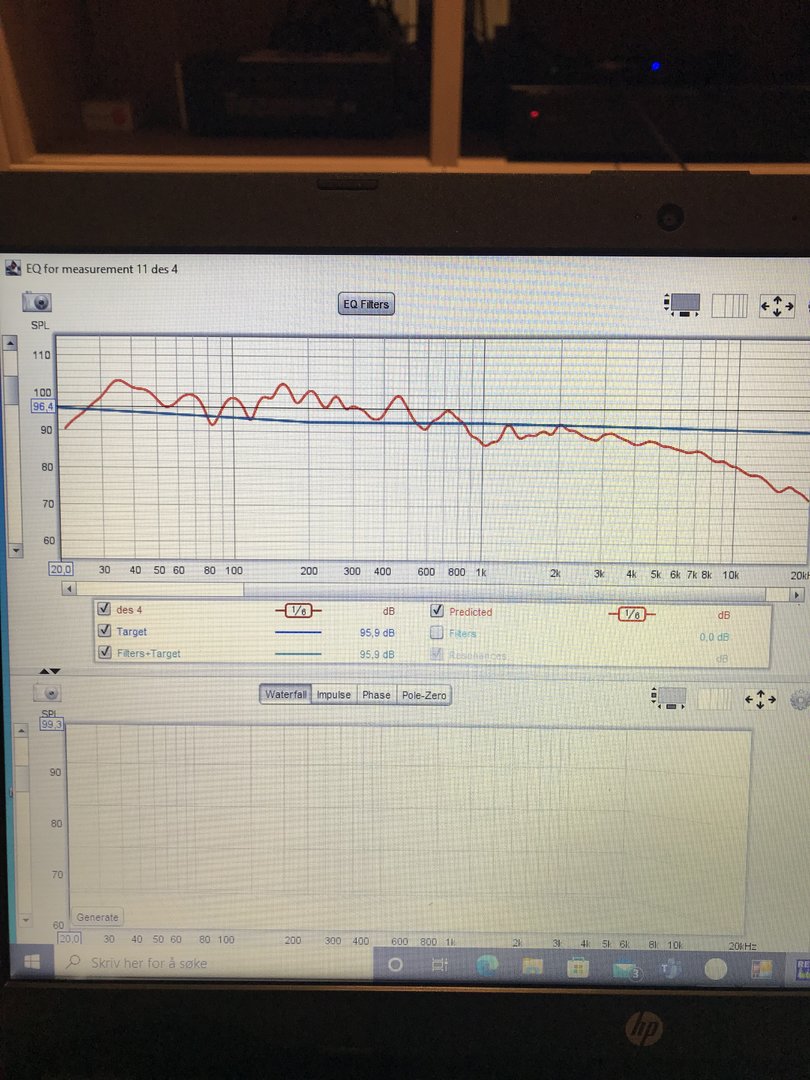Click lower graph vertical scrollbar up arrow
Viewport: 810px width, 1080px height.
tap(21, 730)
